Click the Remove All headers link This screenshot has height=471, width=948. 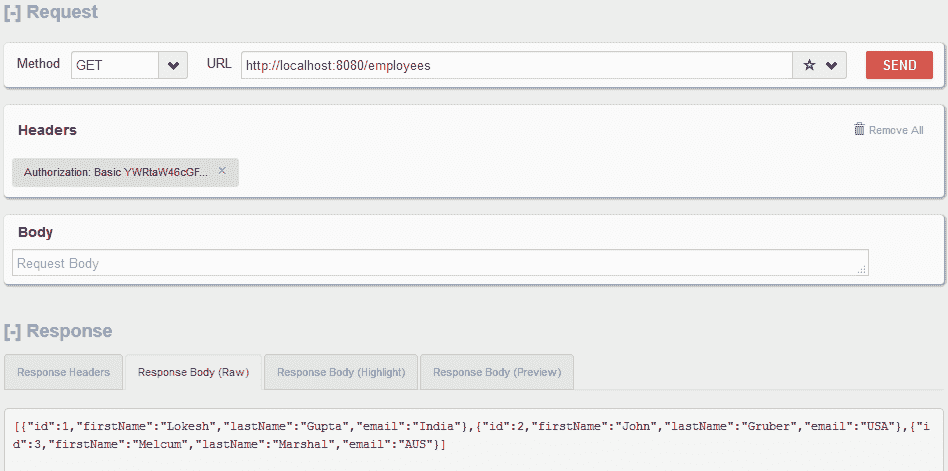[x=896, y=130]
